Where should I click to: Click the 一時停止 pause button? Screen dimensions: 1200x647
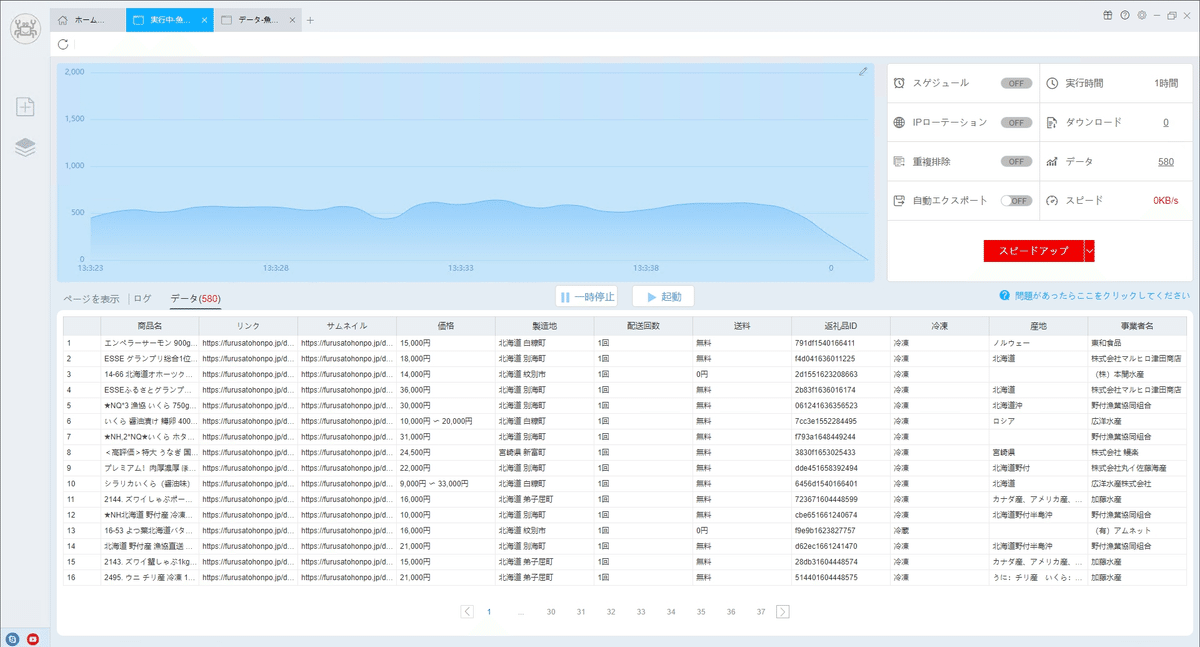click(x=588, y=297)
